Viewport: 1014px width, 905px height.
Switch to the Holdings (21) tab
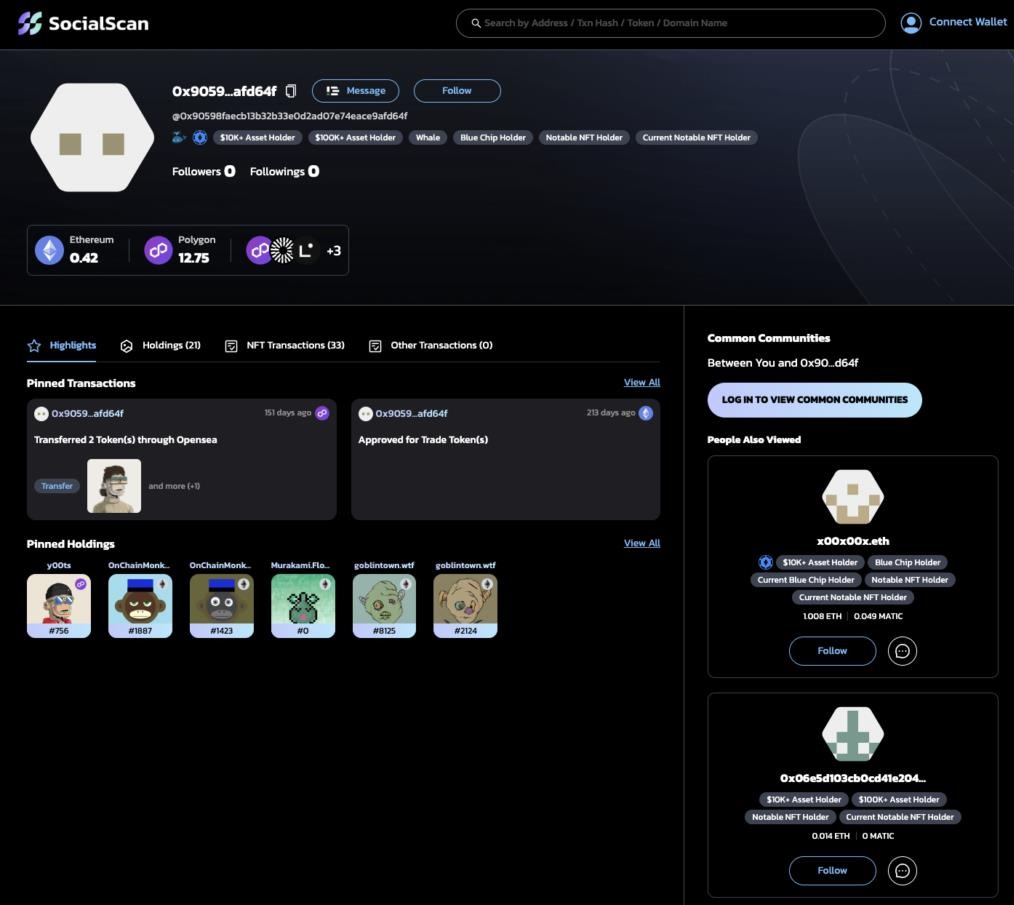pyautogui.click(x=161, y=346)
